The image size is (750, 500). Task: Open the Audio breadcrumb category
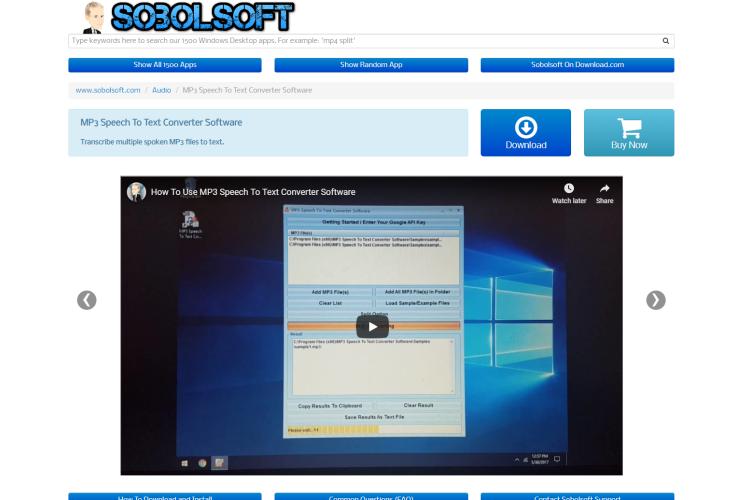pos(161,90)
